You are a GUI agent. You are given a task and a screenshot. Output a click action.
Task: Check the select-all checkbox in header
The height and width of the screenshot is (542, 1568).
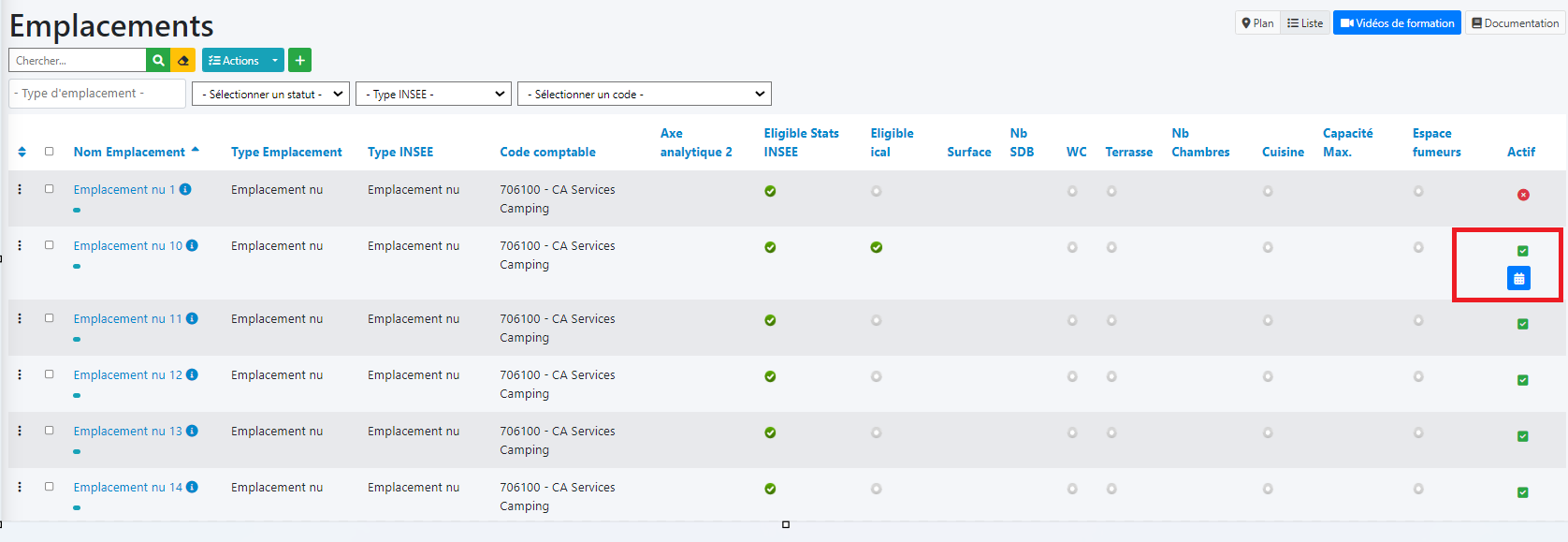point(50,152)
